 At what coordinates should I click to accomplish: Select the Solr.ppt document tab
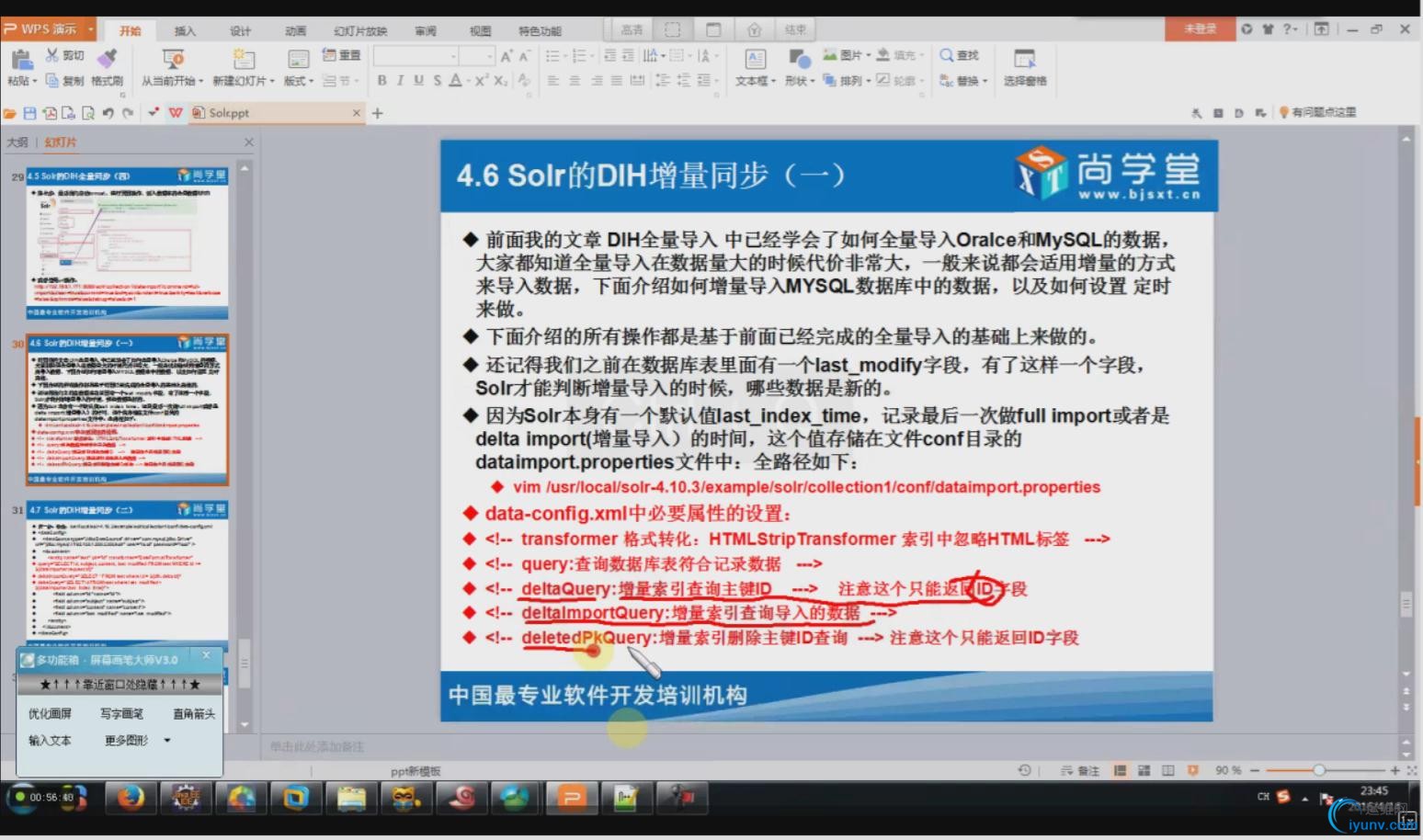pyautogui.click(x=276, y=113)
